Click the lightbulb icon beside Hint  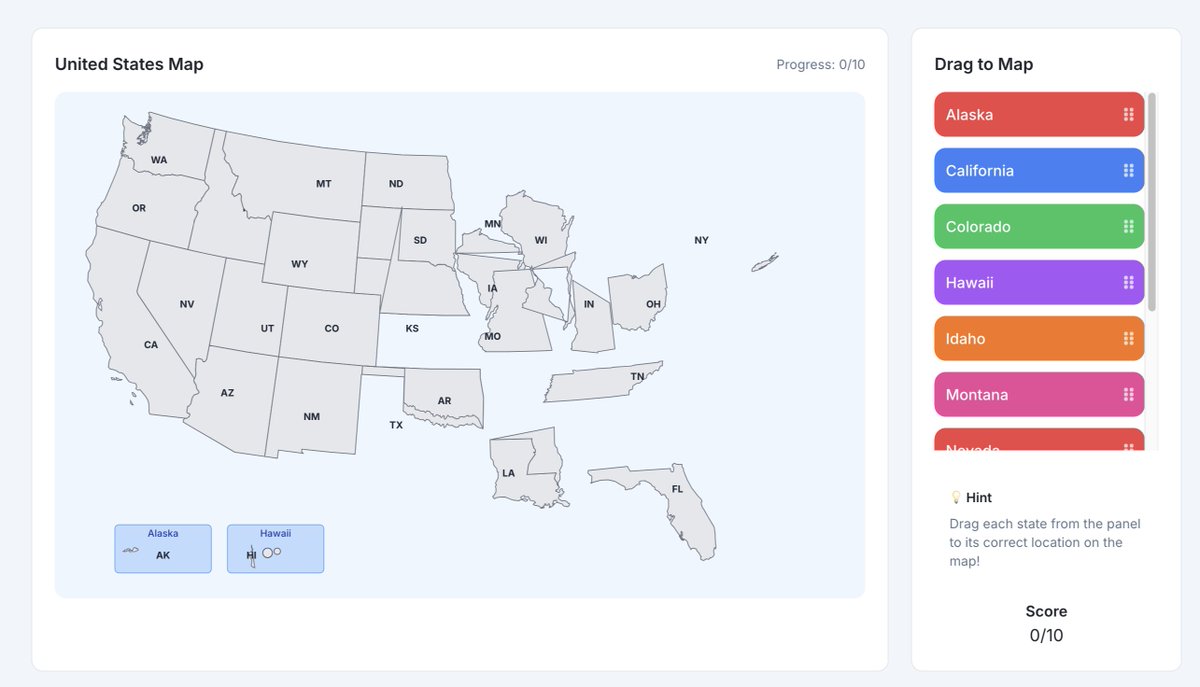[x=955, y=497]
